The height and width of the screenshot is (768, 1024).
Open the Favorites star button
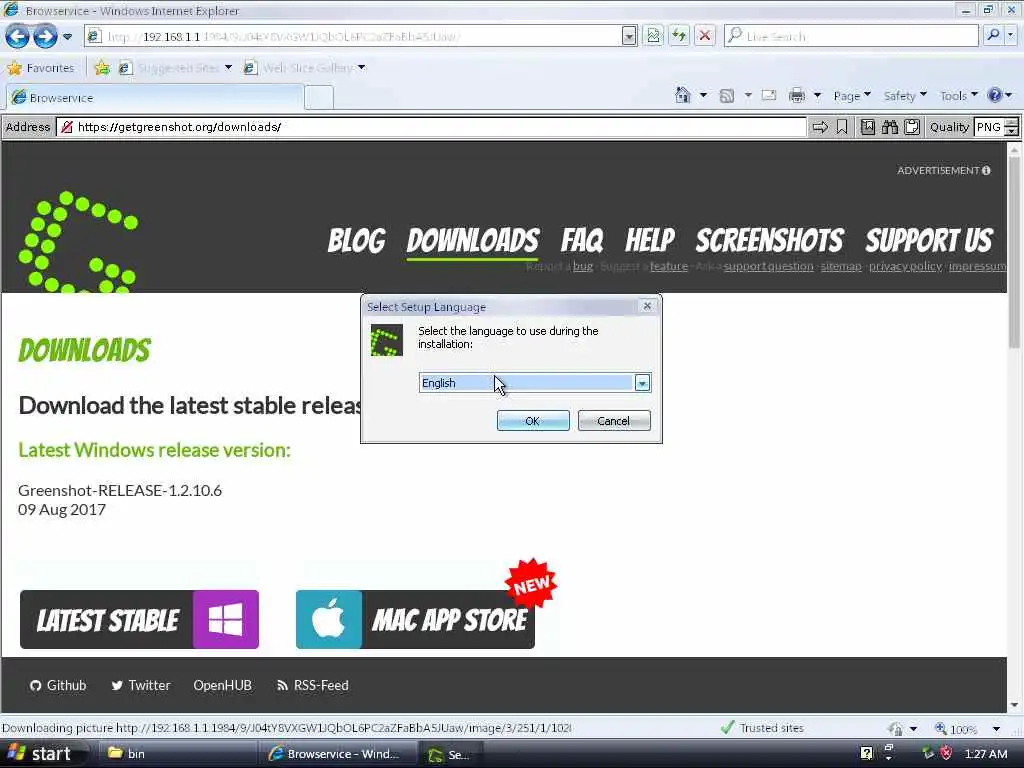[x=40, y=67]
